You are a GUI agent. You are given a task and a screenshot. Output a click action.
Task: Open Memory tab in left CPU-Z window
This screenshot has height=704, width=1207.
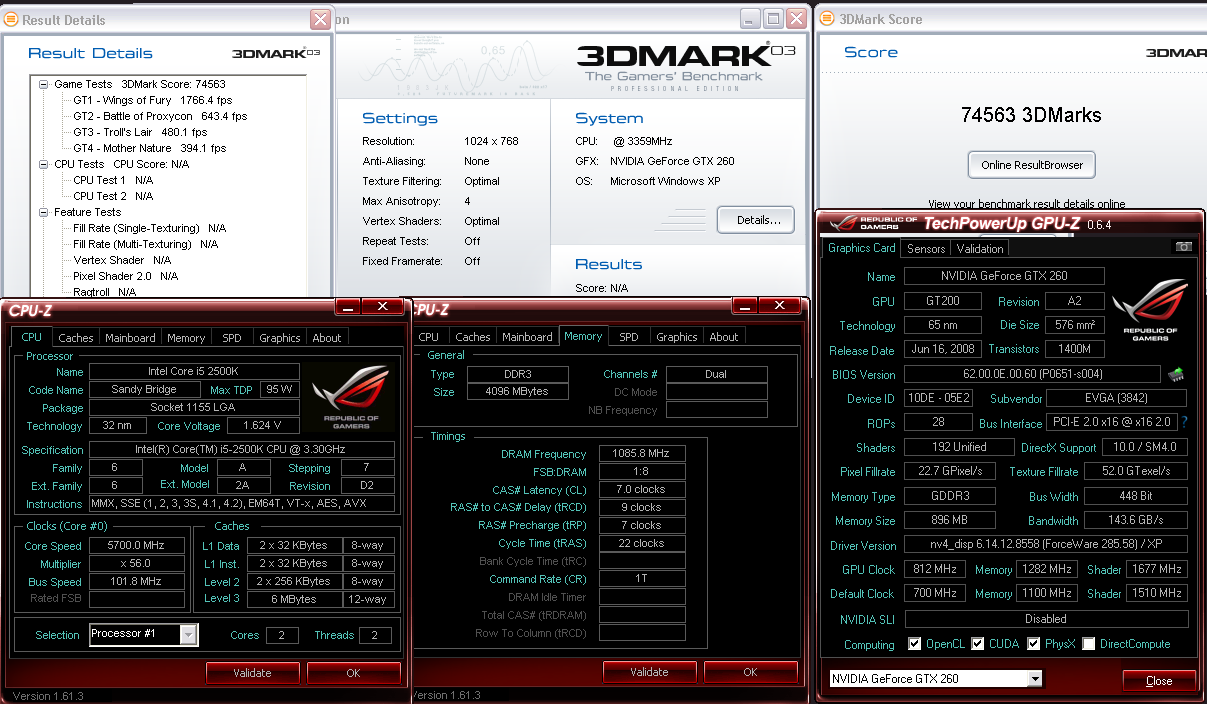[x=186, y=338]
